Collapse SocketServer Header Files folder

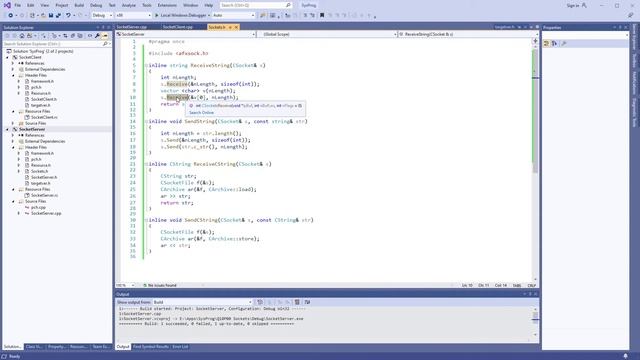pos(13,147)
